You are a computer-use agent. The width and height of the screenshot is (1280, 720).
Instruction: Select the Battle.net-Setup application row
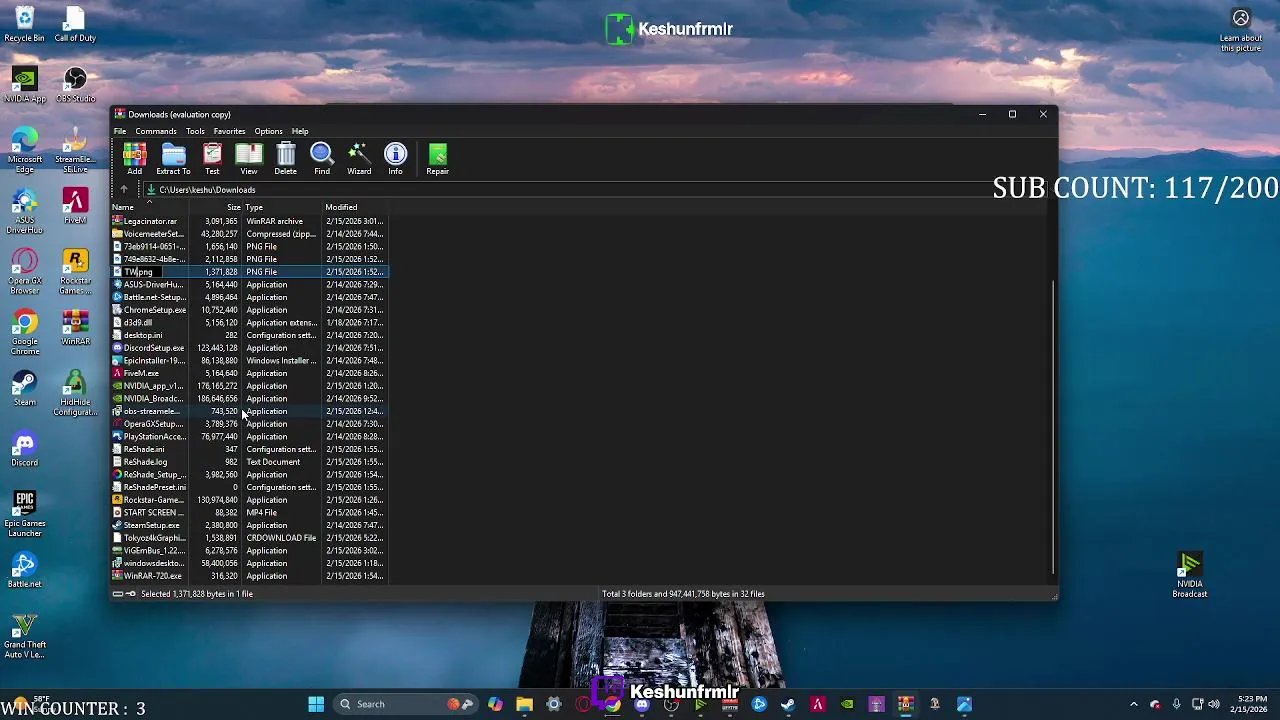(248, 297)
